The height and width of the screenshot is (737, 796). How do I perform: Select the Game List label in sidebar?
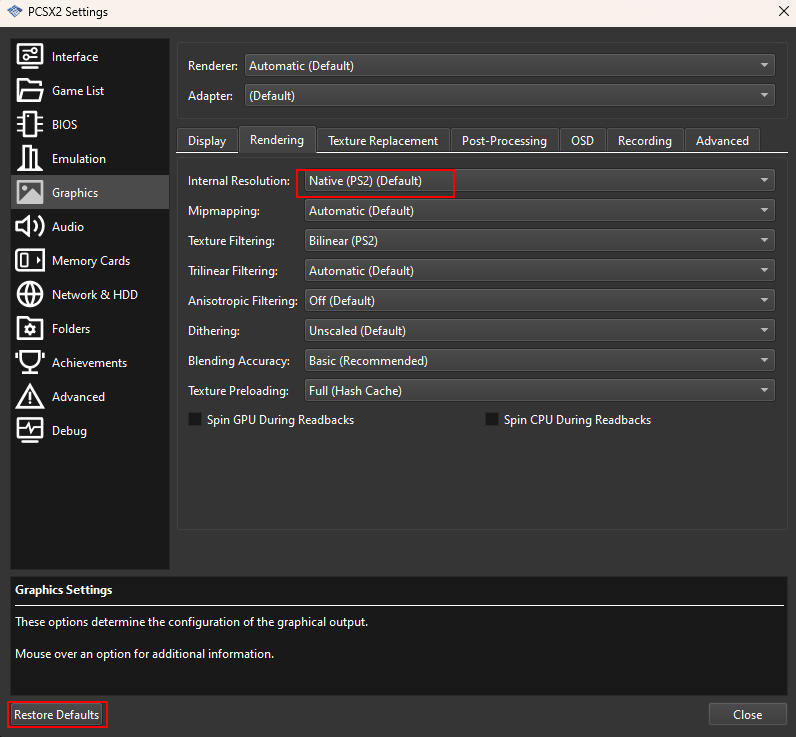tap(78, 91)
